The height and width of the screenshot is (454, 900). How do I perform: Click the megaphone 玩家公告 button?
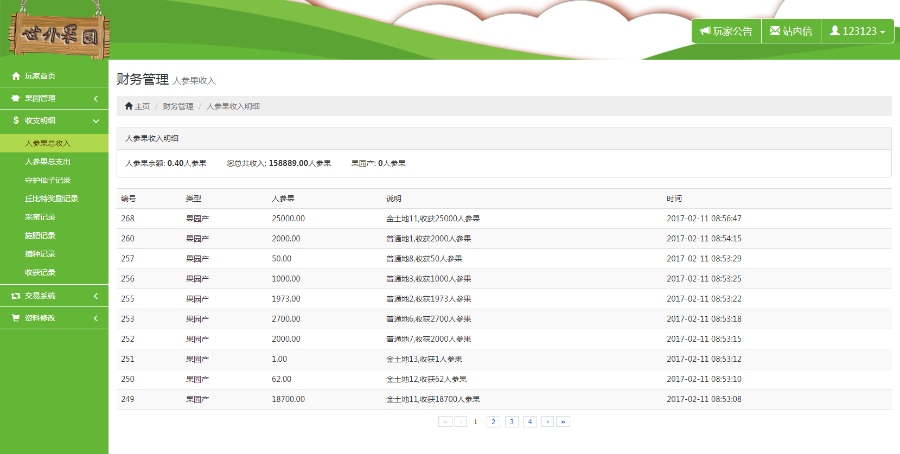[726, 31]
